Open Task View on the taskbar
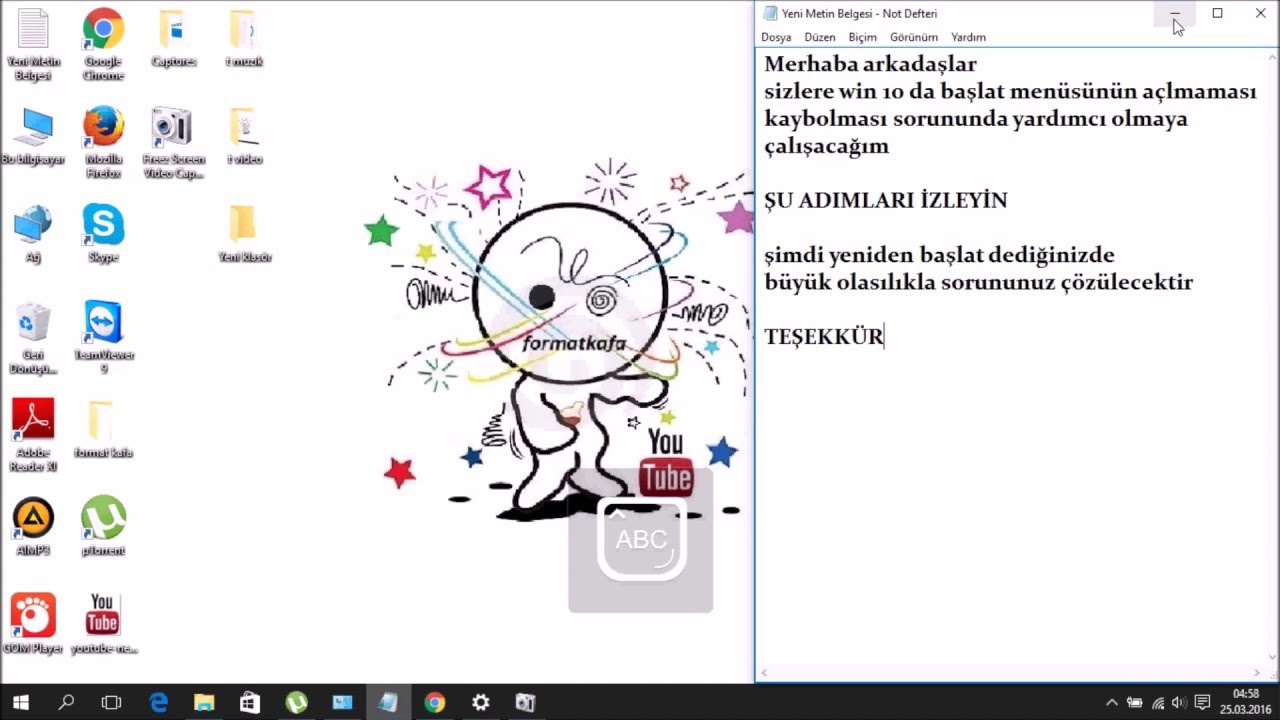Image resolution: width=1280 pixels, height=720 pixels. [x=112, y=703]
